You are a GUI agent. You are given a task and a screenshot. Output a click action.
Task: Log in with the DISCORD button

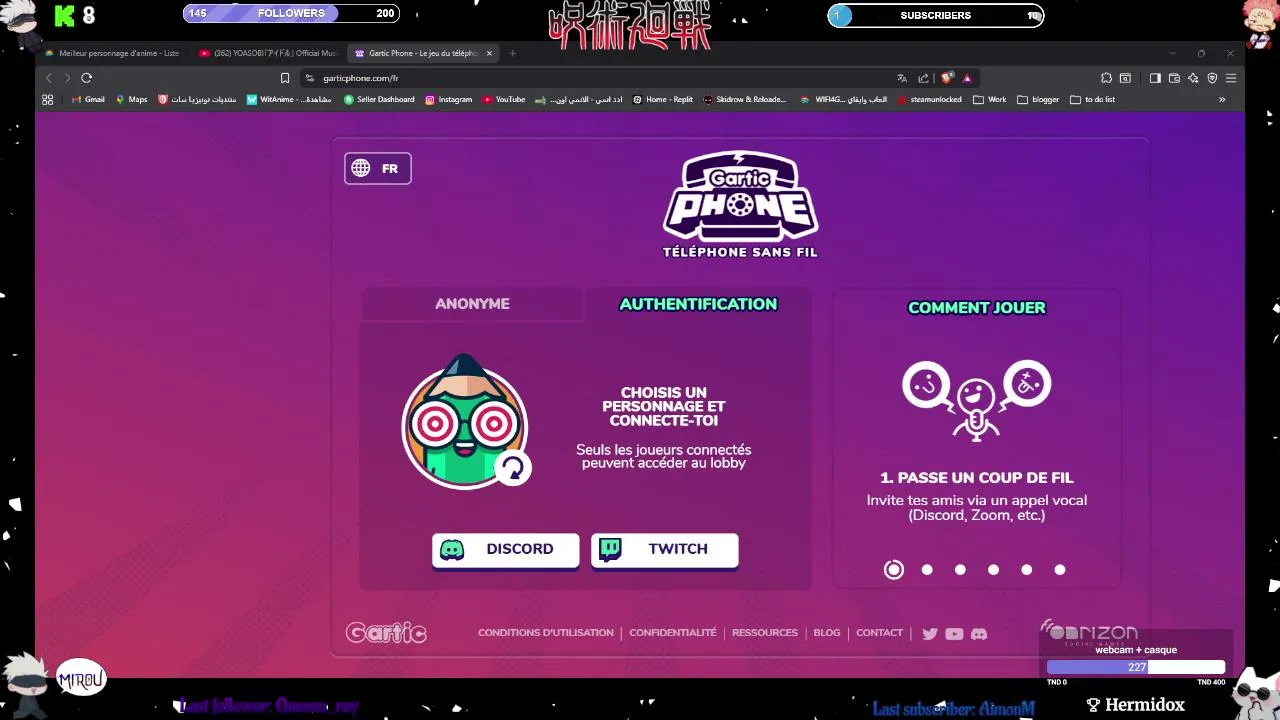(505, 550)
